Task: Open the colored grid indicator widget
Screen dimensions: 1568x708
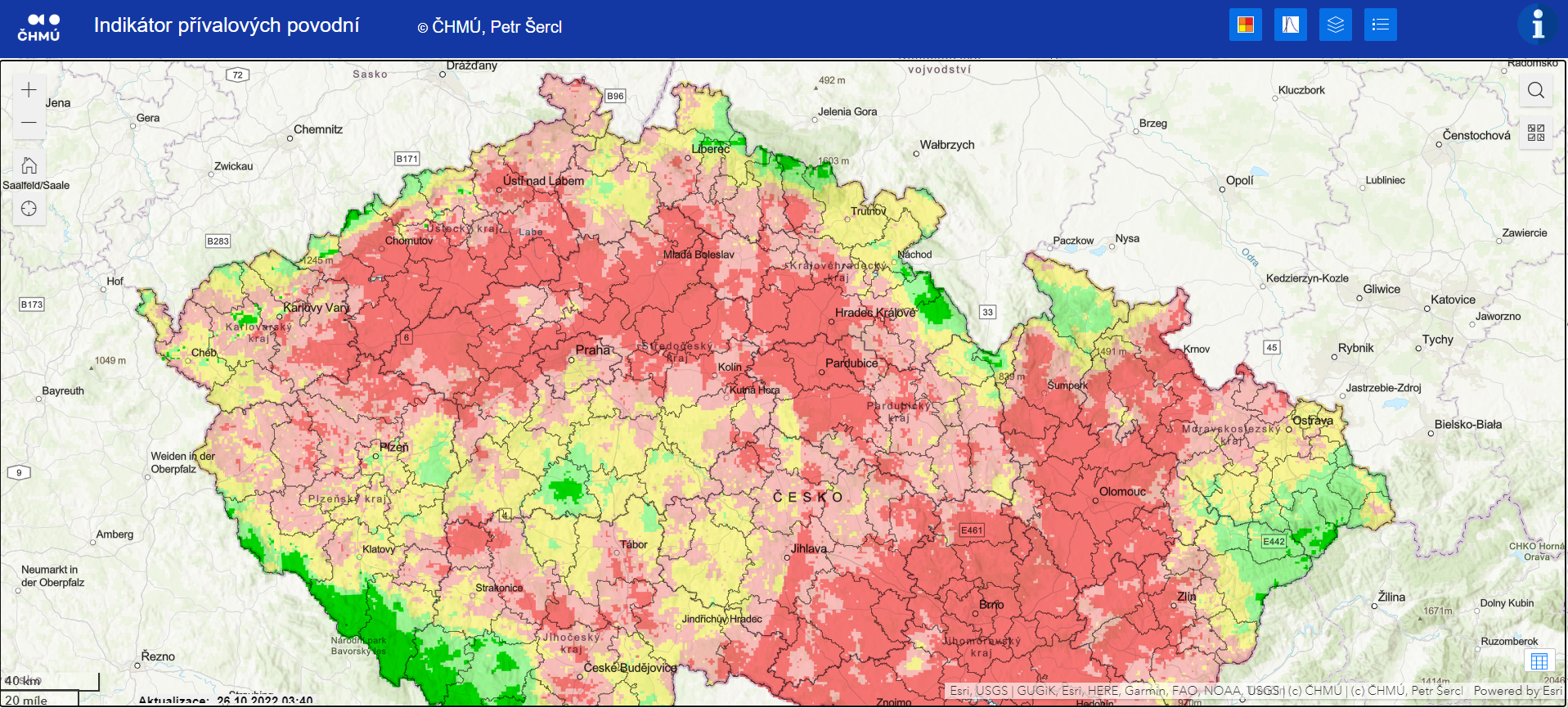Action: point(1245,25)
